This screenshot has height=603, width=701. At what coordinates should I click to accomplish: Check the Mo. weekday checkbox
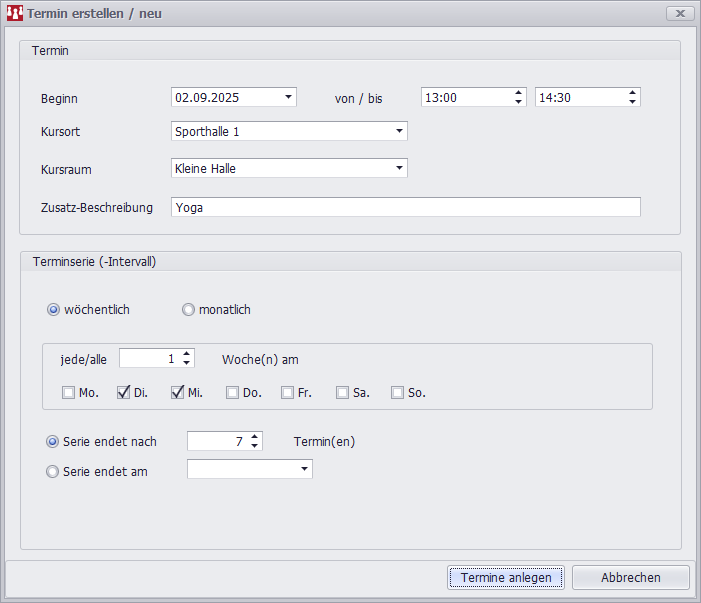coord(69,393)
